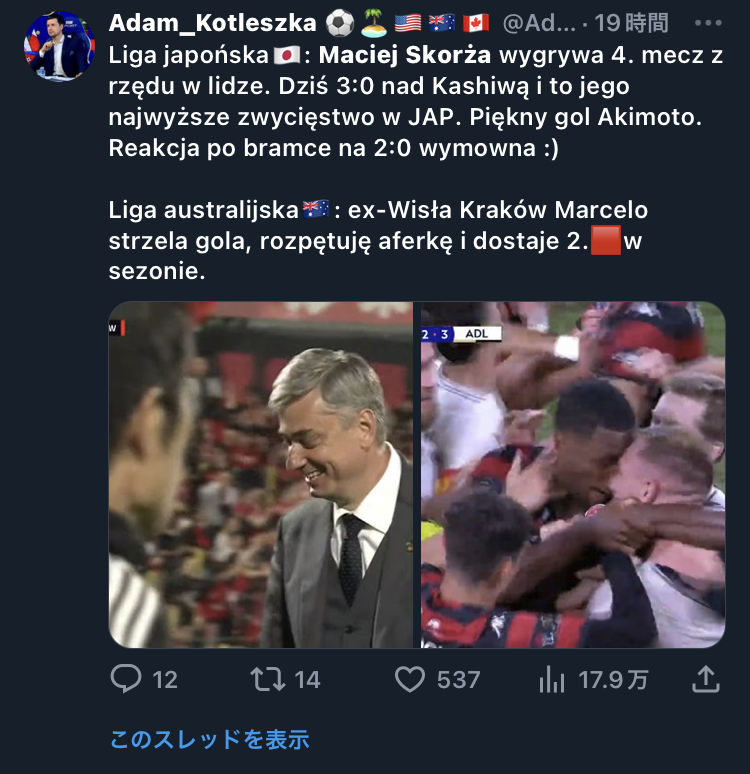This screenshot has width=750, height=774.
Task: Open Adam_Kotleszka's profile avatar
Action: point(59,46)
